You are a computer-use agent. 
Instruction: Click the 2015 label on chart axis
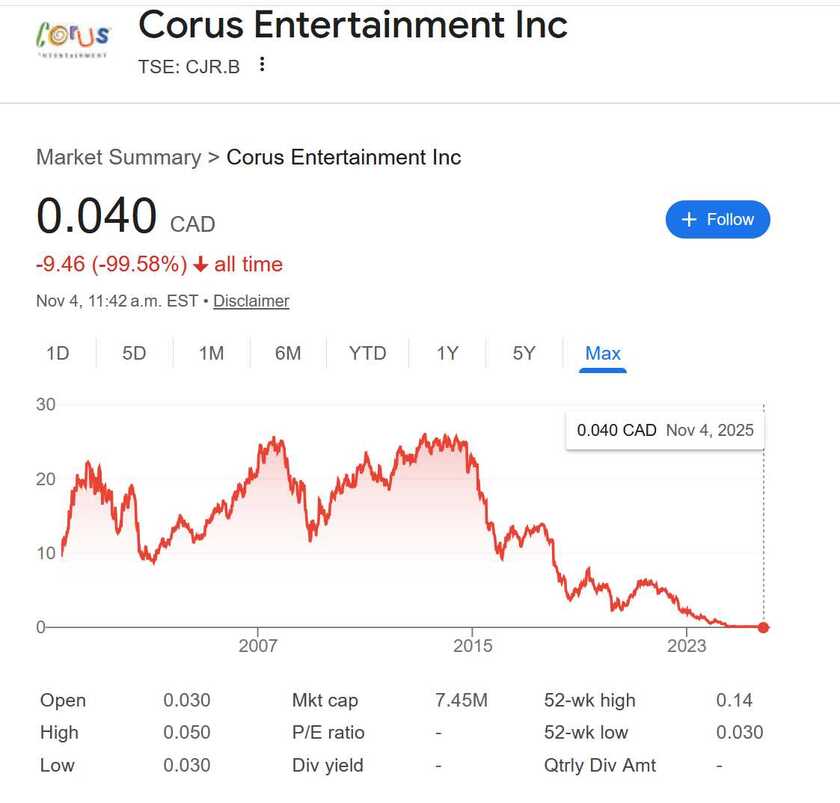click(x=472, y=646)
